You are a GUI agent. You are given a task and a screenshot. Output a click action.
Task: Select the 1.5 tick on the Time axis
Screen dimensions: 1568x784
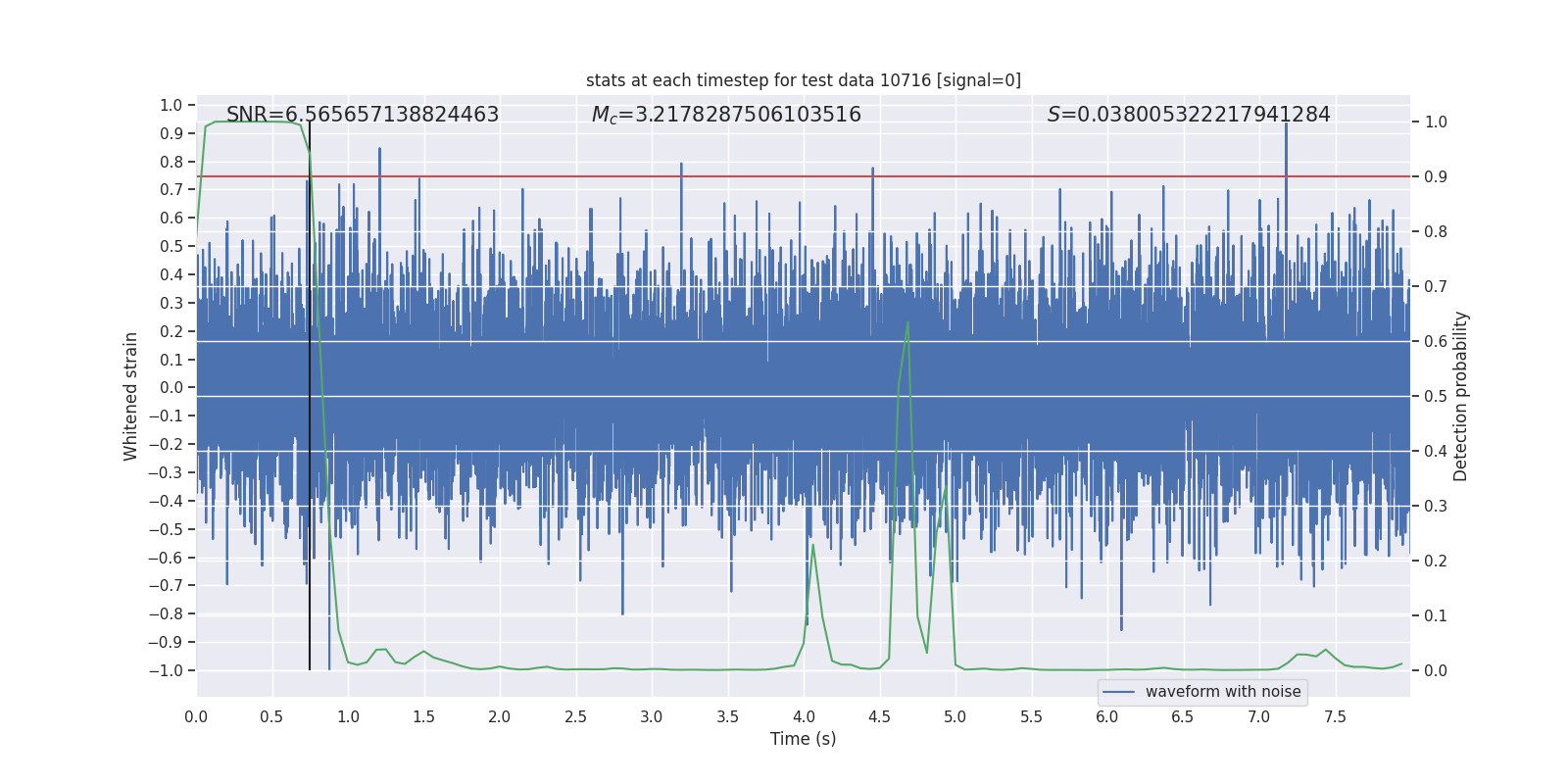(x=423, y=716)
